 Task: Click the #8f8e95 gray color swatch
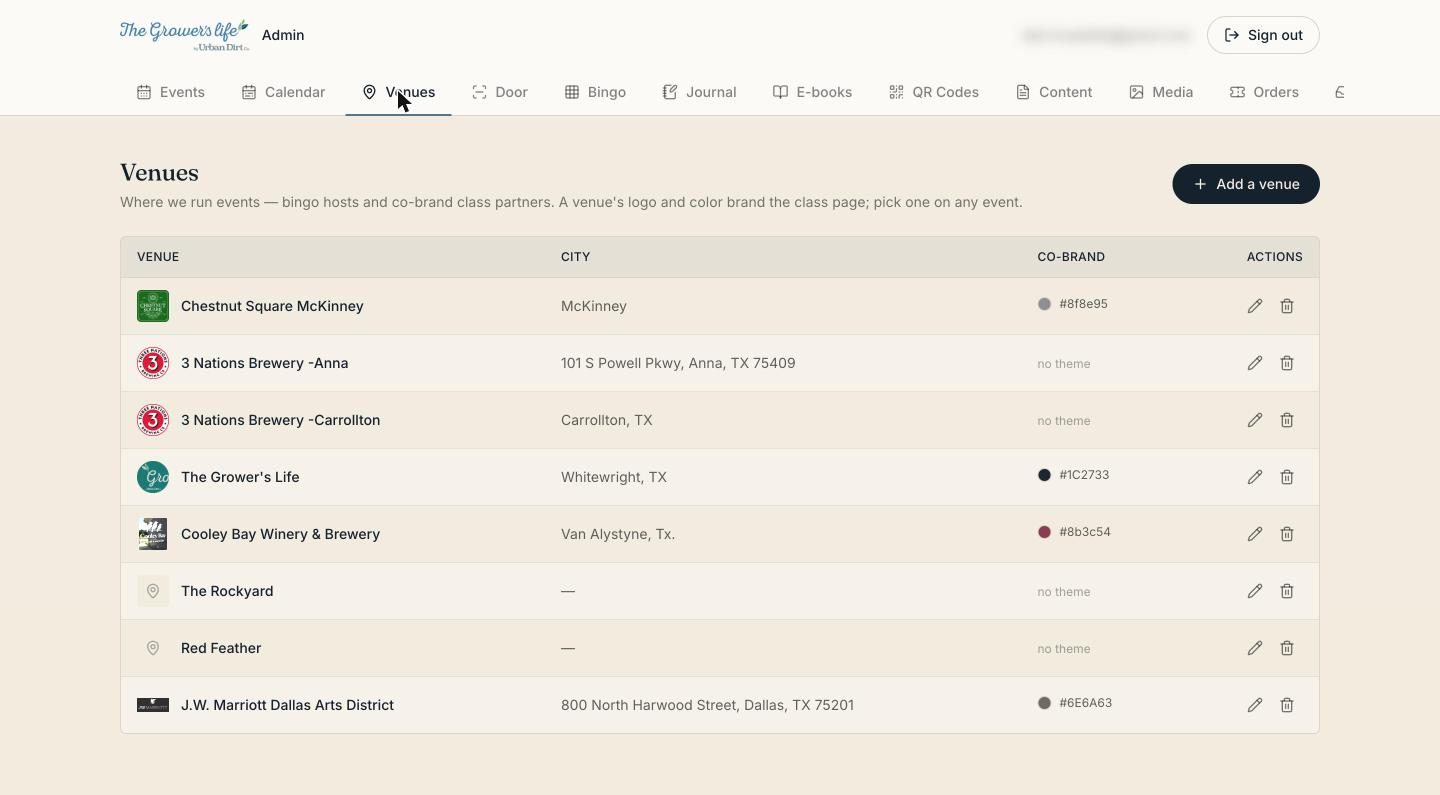pyautogui.click(x=1044, y=304)
